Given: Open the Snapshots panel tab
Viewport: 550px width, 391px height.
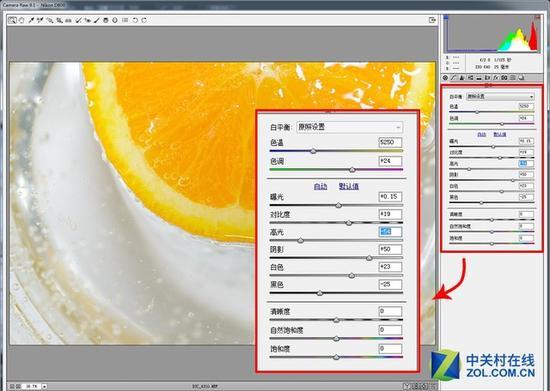Looking at the screenshot, I should [x=522, y=77].
